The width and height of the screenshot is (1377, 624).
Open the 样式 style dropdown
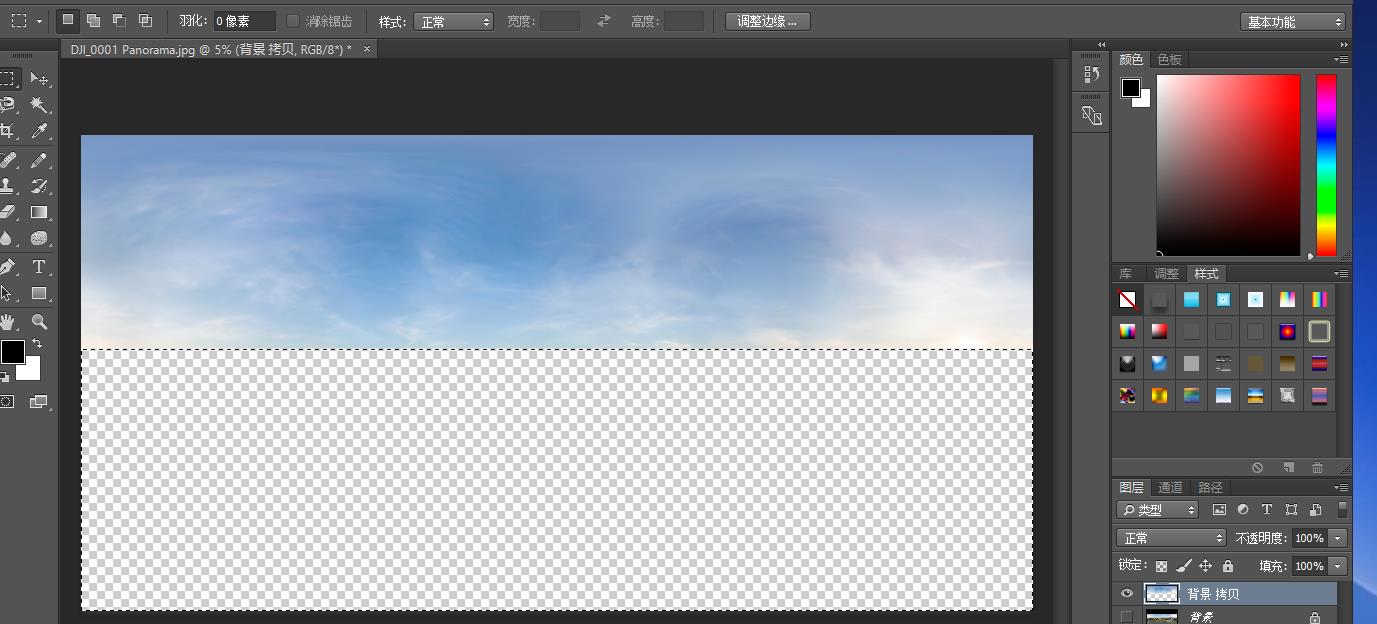(x=453, y=21)
